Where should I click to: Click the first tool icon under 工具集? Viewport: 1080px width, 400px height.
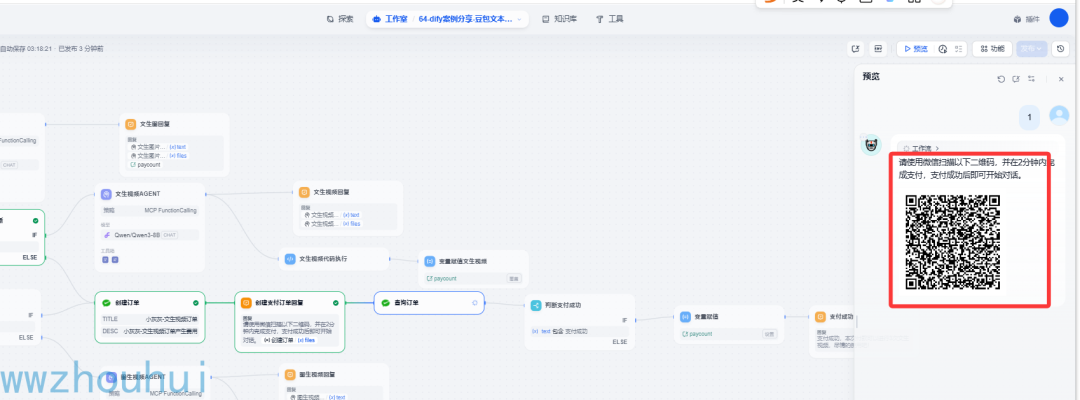point(105,260)
